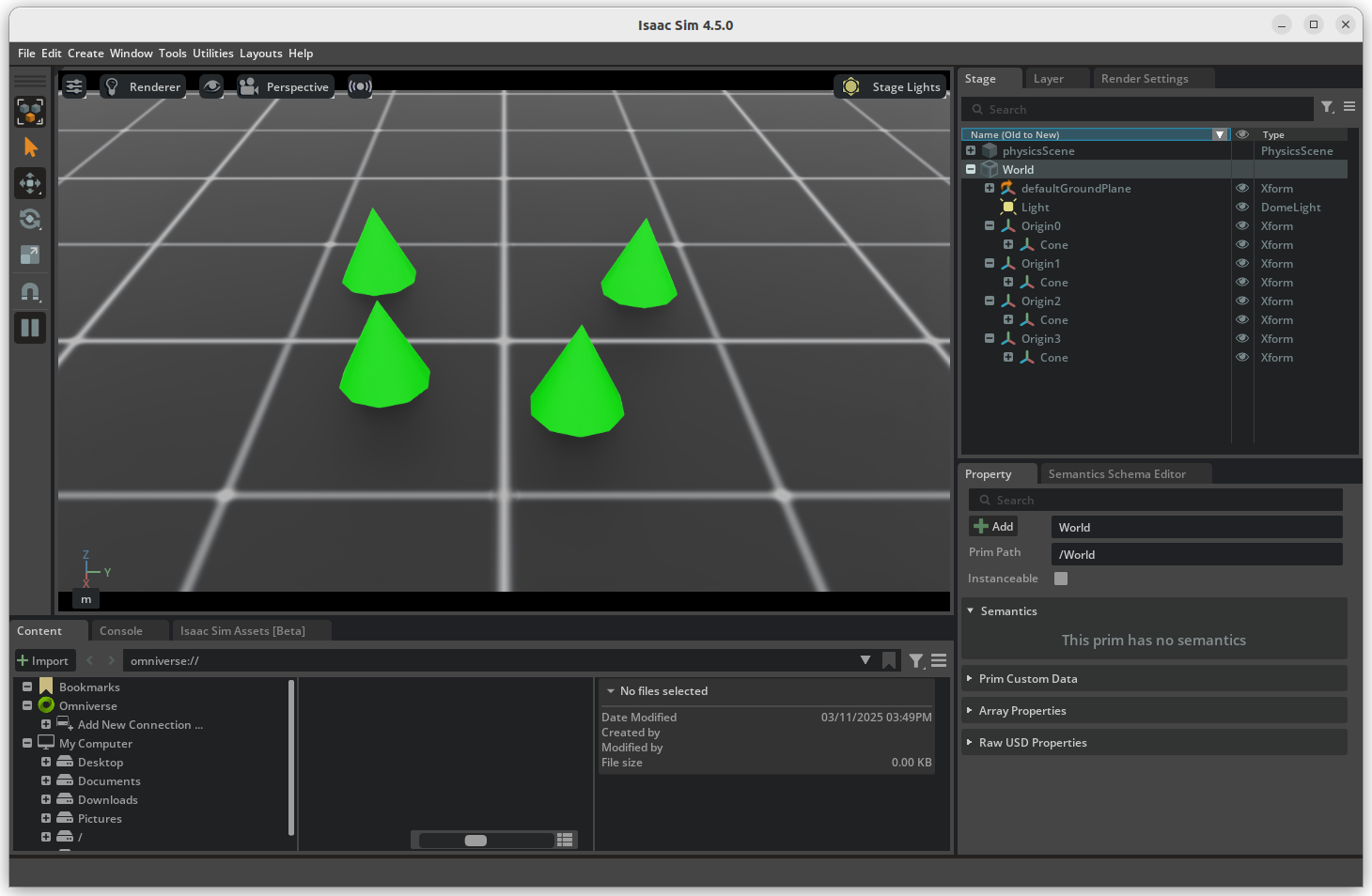Open Content browser options menu icon
Image resolution: width=1372 pixels, height=896 pixels.
click(x=939, y=660)
